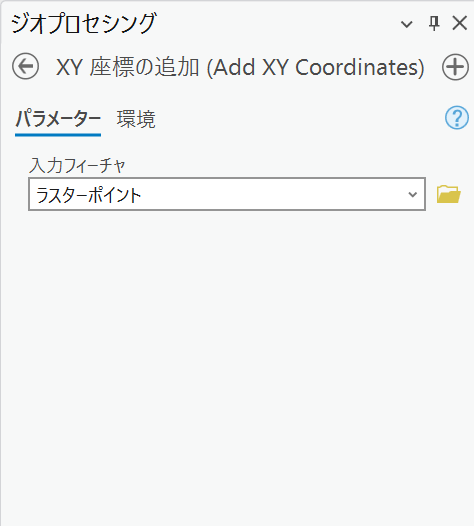Click the 入力フィーチャ parameter label

coord(77,165)
